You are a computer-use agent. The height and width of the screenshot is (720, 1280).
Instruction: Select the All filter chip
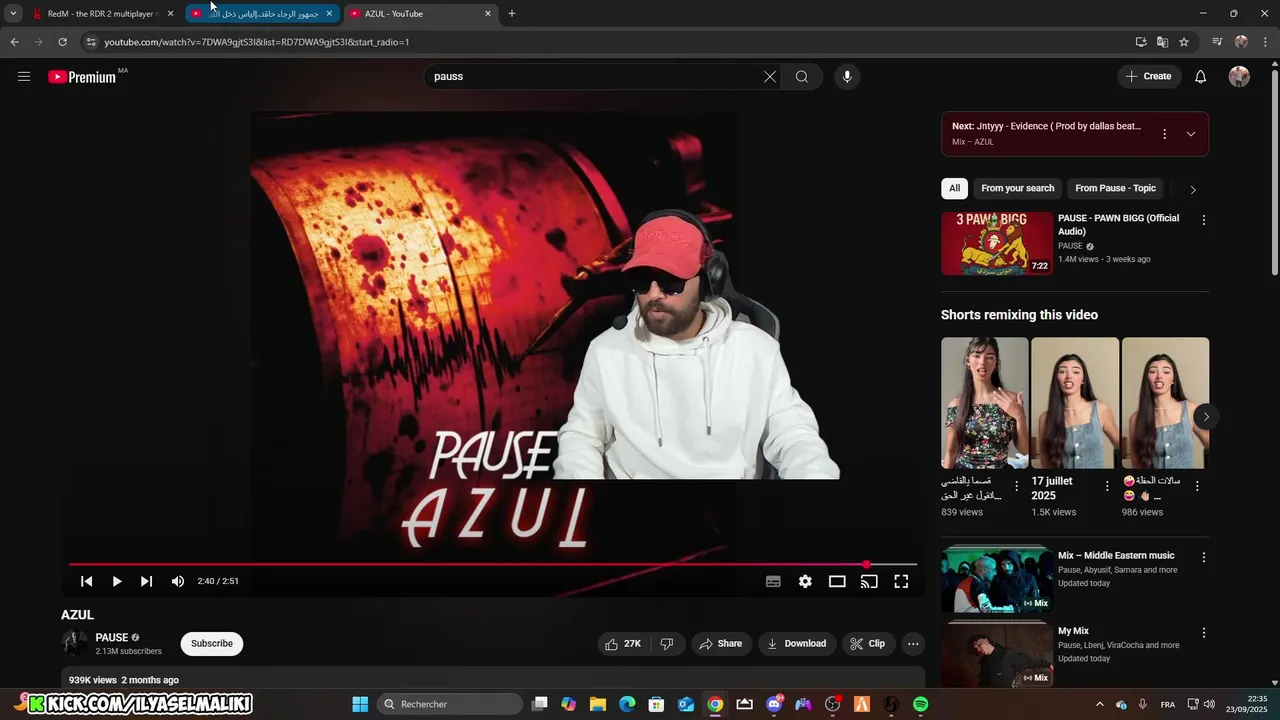pos(954,188)
